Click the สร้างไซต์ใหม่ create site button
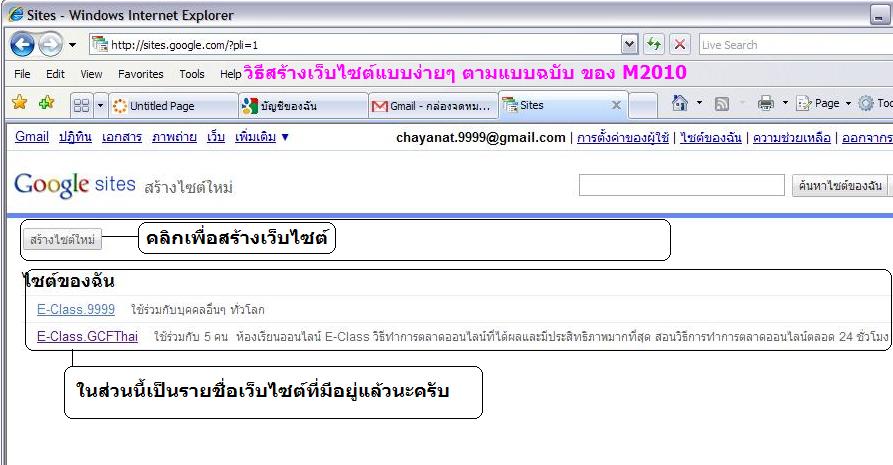Viewport: 893px width, 465px height. (63, 239)
